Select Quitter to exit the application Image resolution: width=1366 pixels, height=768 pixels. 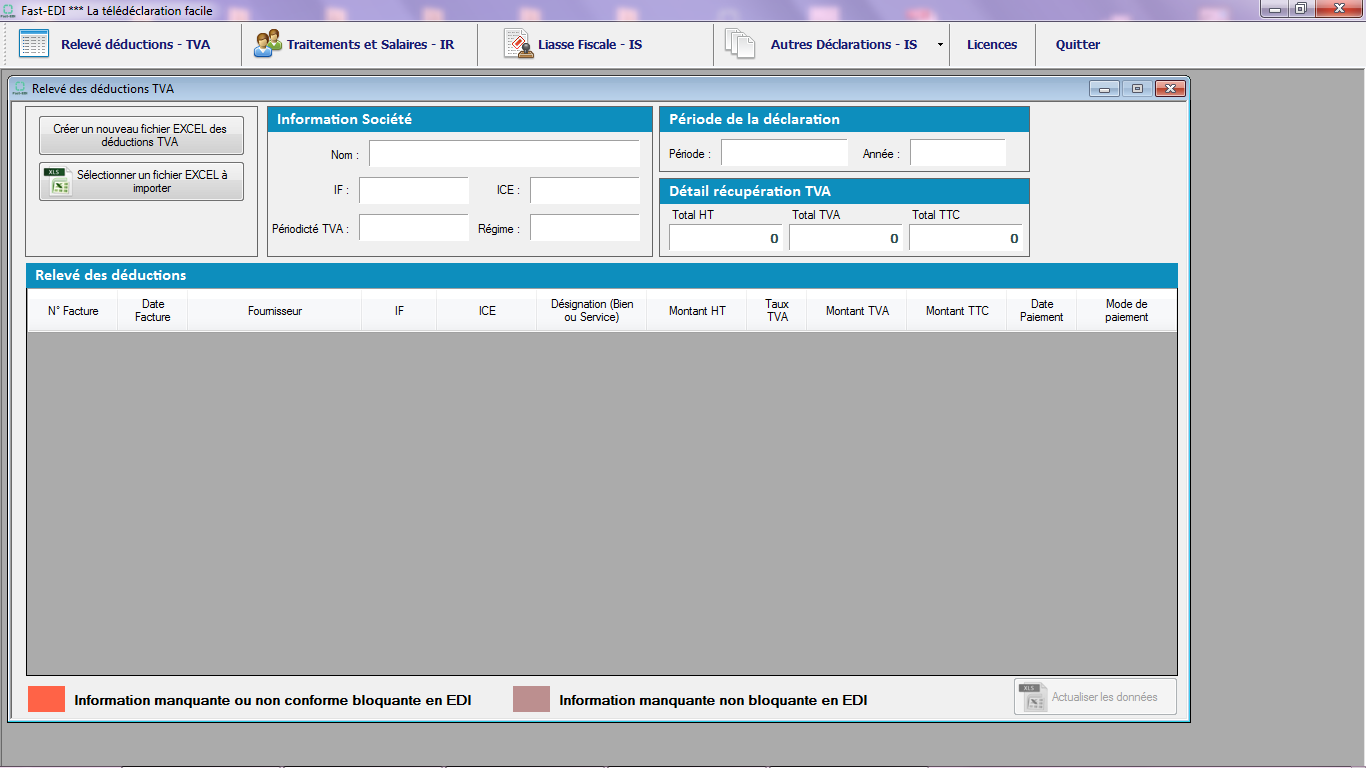1078,45
